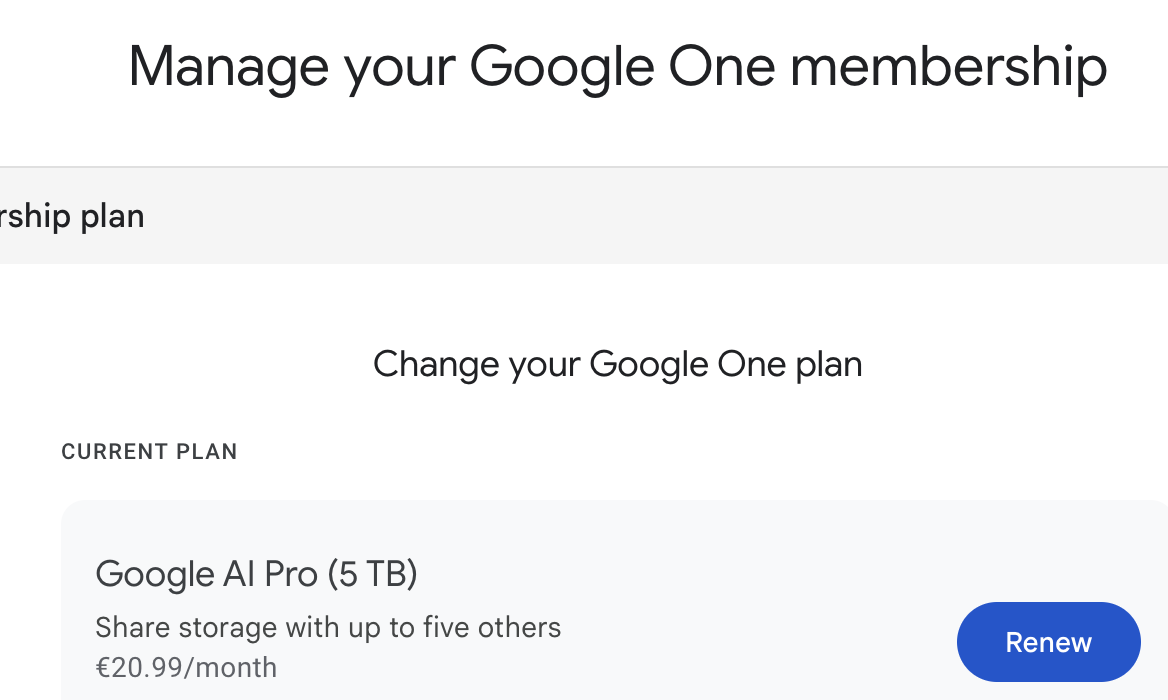Select the membership plan section header
Image resolution: width=1168 pixels, height=700 pixels.
[72, 216]
